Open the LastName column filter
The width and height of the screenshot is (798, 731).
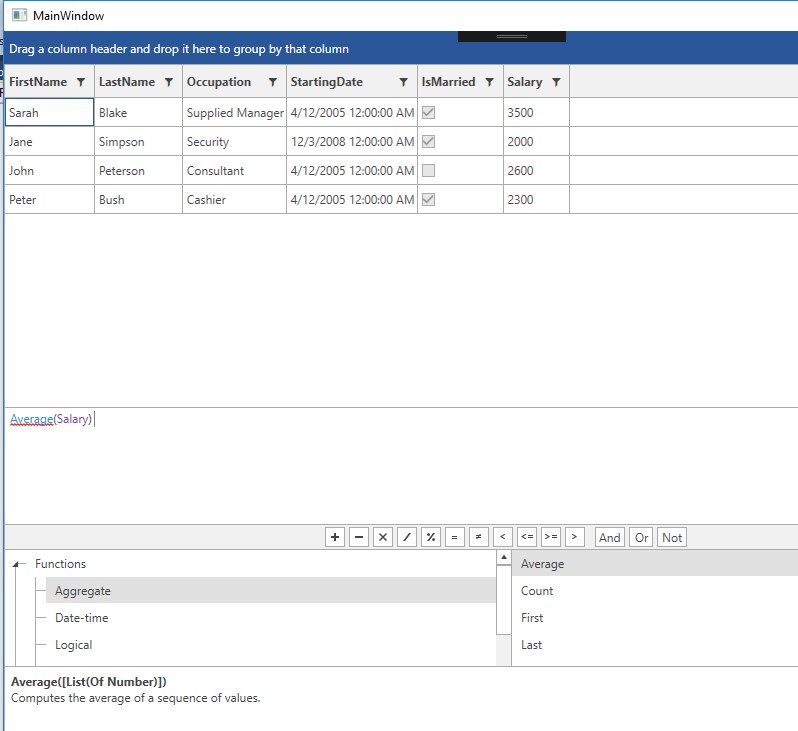[x=169, y=82]
